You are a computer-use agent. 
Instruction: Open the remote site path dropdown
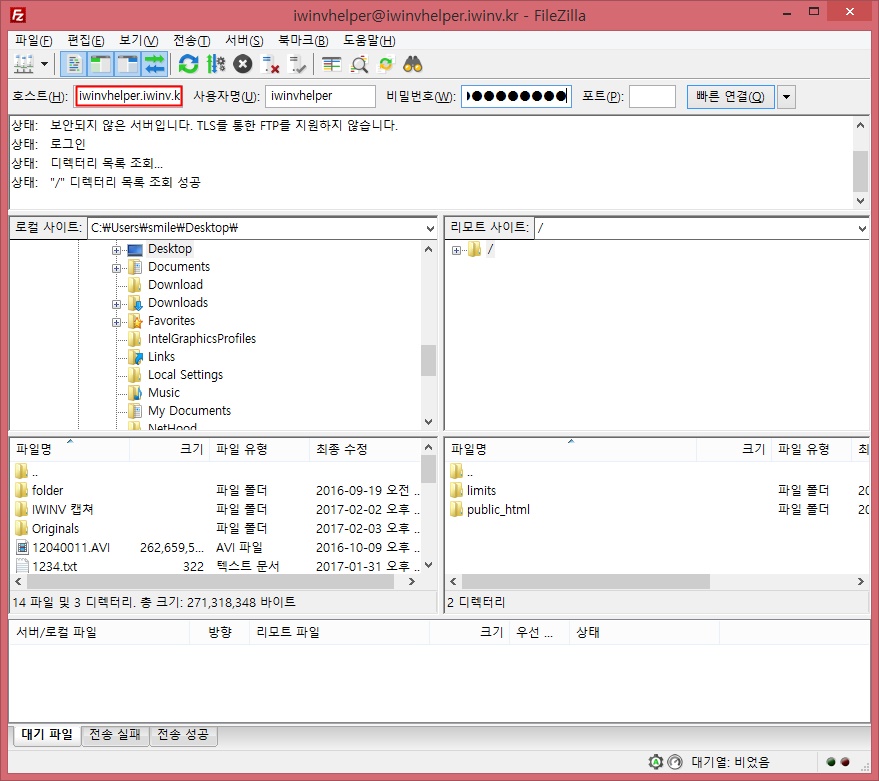(862, 228)
